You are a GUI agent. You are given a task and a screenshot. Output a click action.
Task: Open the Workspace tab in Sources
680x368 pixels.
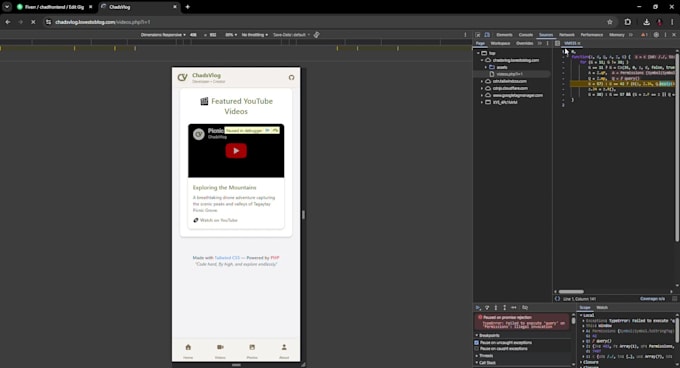pyautogui.click(x=500, y=43)
